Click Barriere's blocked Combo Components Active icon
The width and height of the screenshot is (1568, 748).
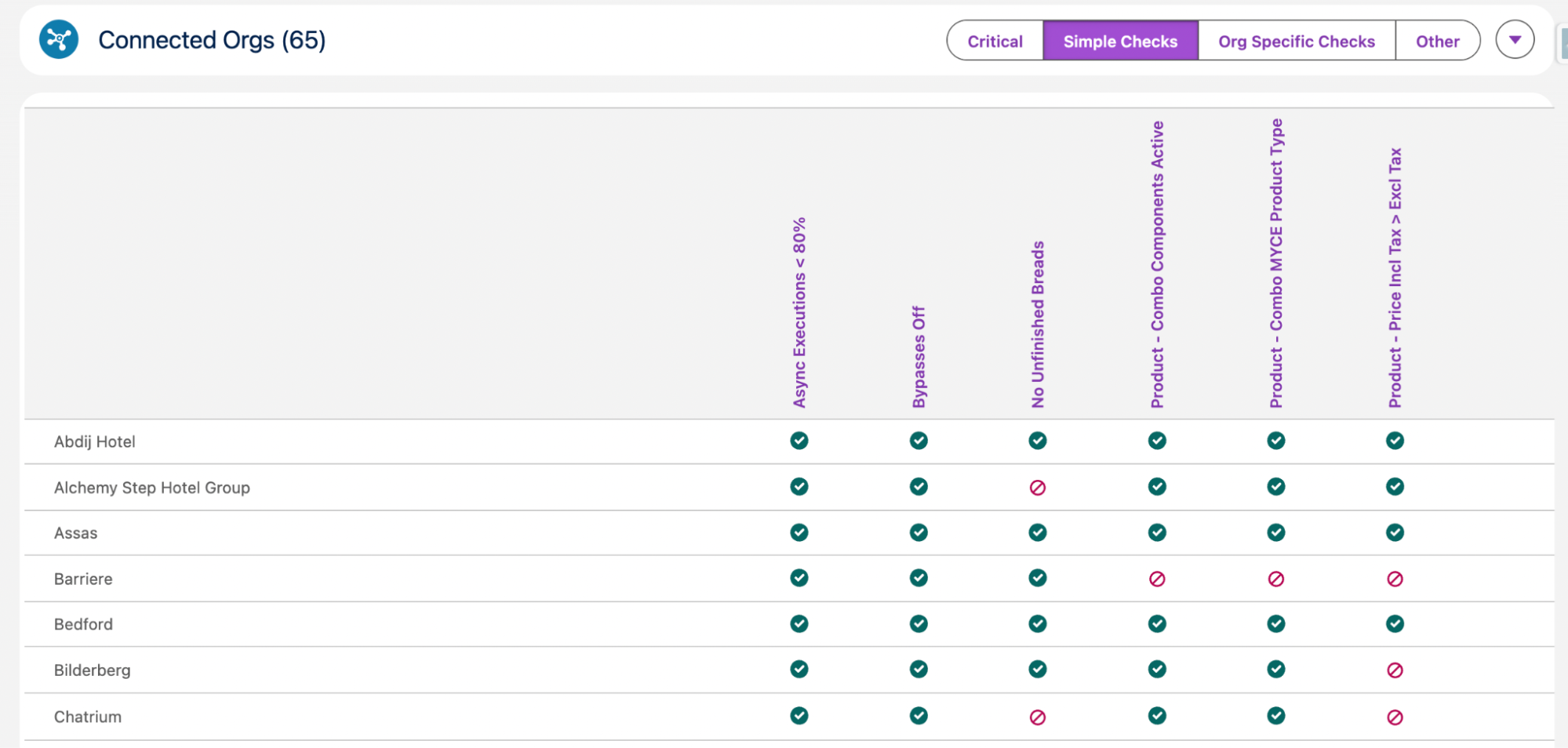(x=1157, y=579)
